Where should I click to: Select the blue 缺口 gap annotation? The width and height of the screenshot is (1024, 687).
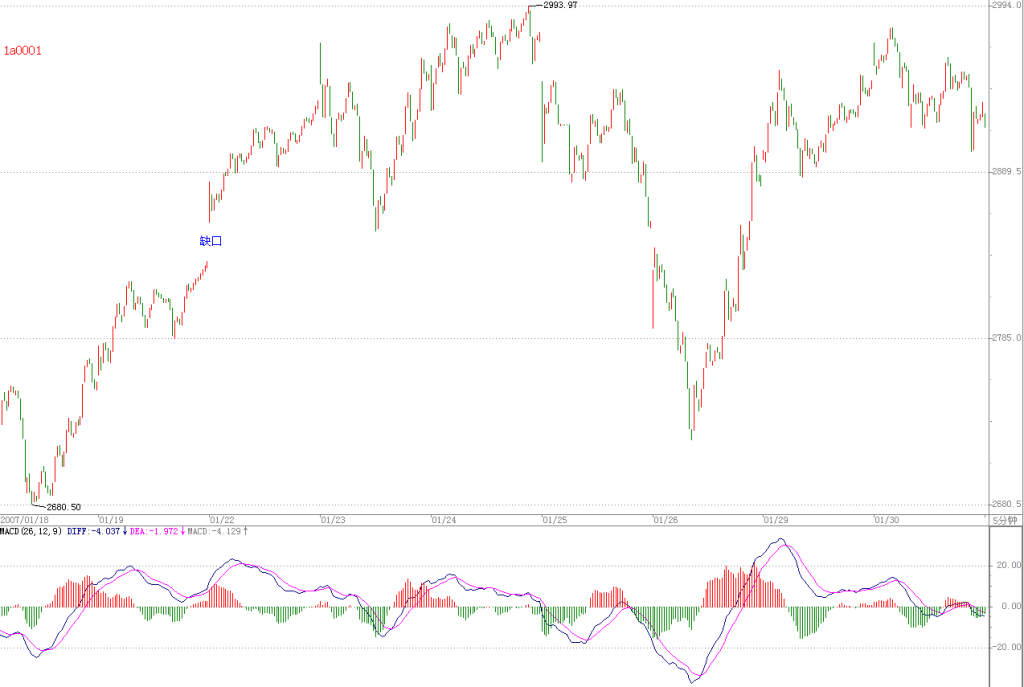211,241
